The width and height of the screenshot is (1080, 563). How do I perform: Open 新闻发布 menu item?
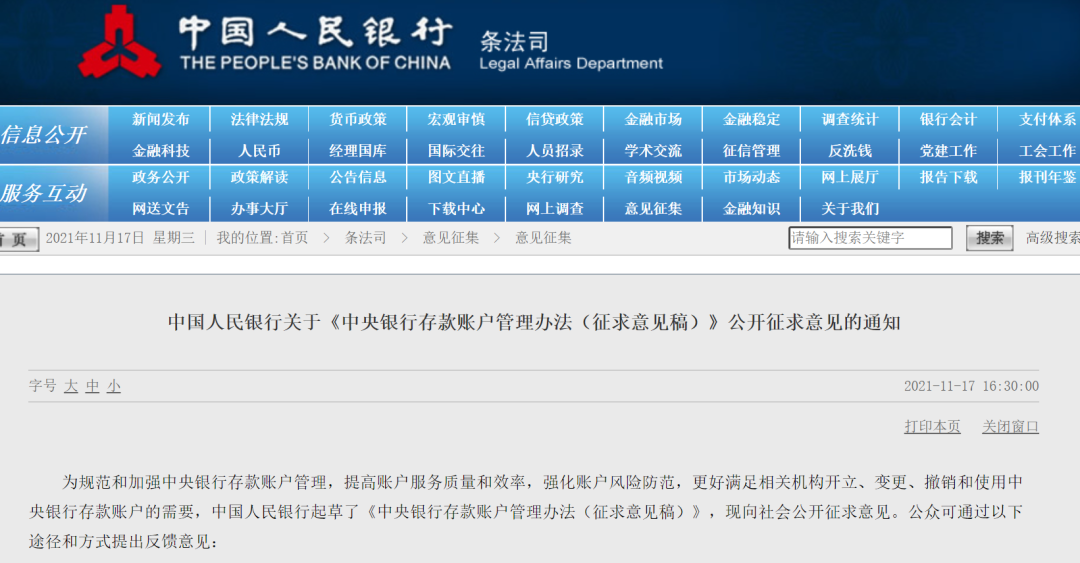(x=160, y=119)
